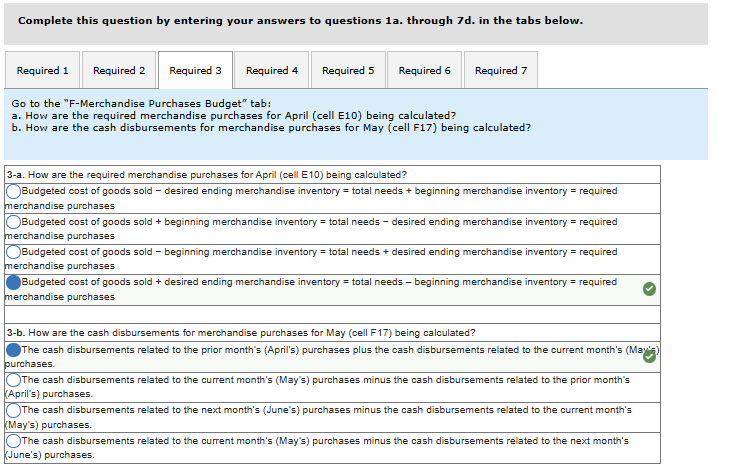Open the Required 1 tab

click(x=43, y=71)
